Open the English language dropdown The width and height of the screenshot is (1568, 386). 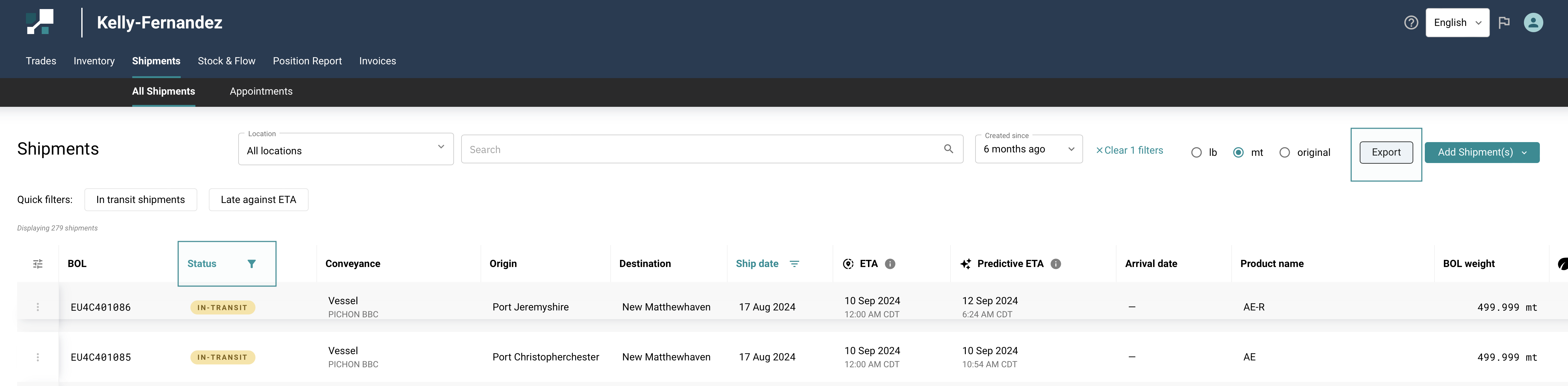(x=1457, y=22)
